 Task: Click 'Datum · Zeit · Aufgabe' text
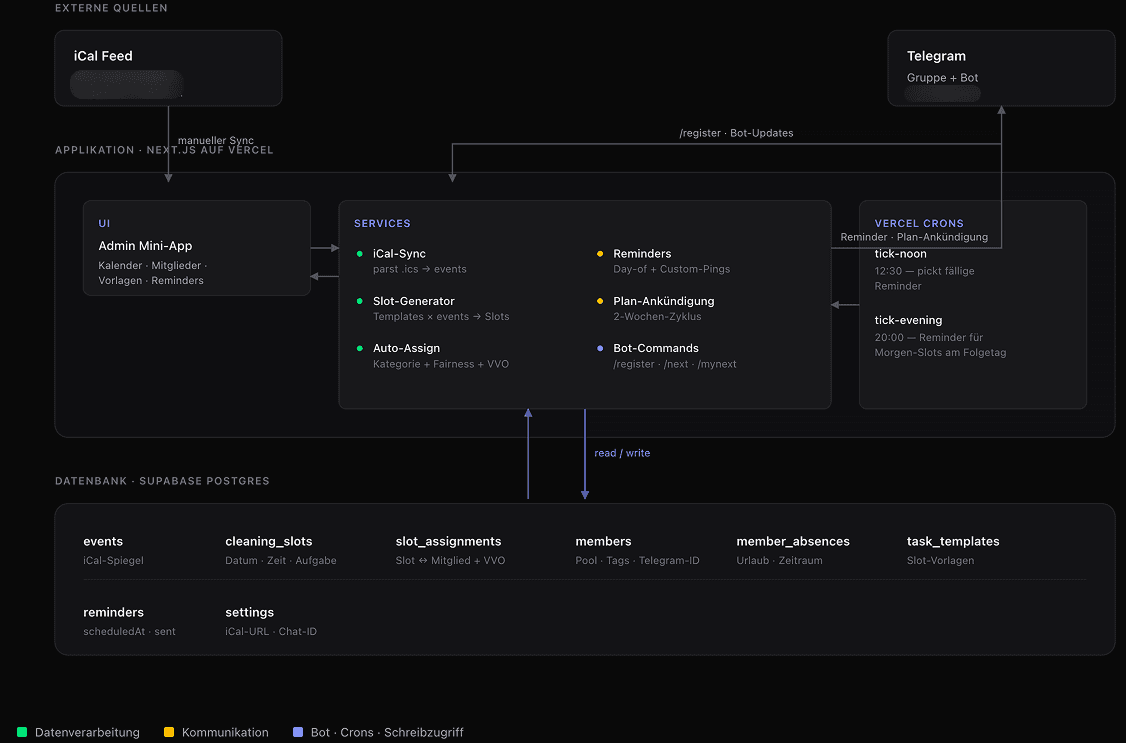(x=281, y=561)
